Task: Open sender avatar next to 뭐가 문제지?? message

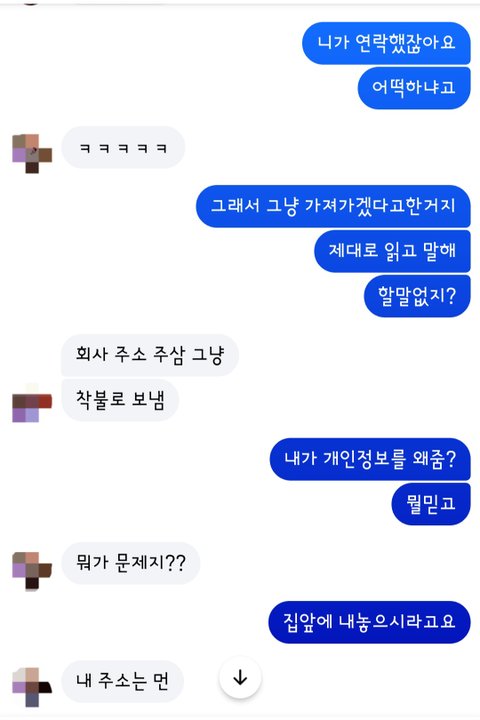Action: [32, 571]
